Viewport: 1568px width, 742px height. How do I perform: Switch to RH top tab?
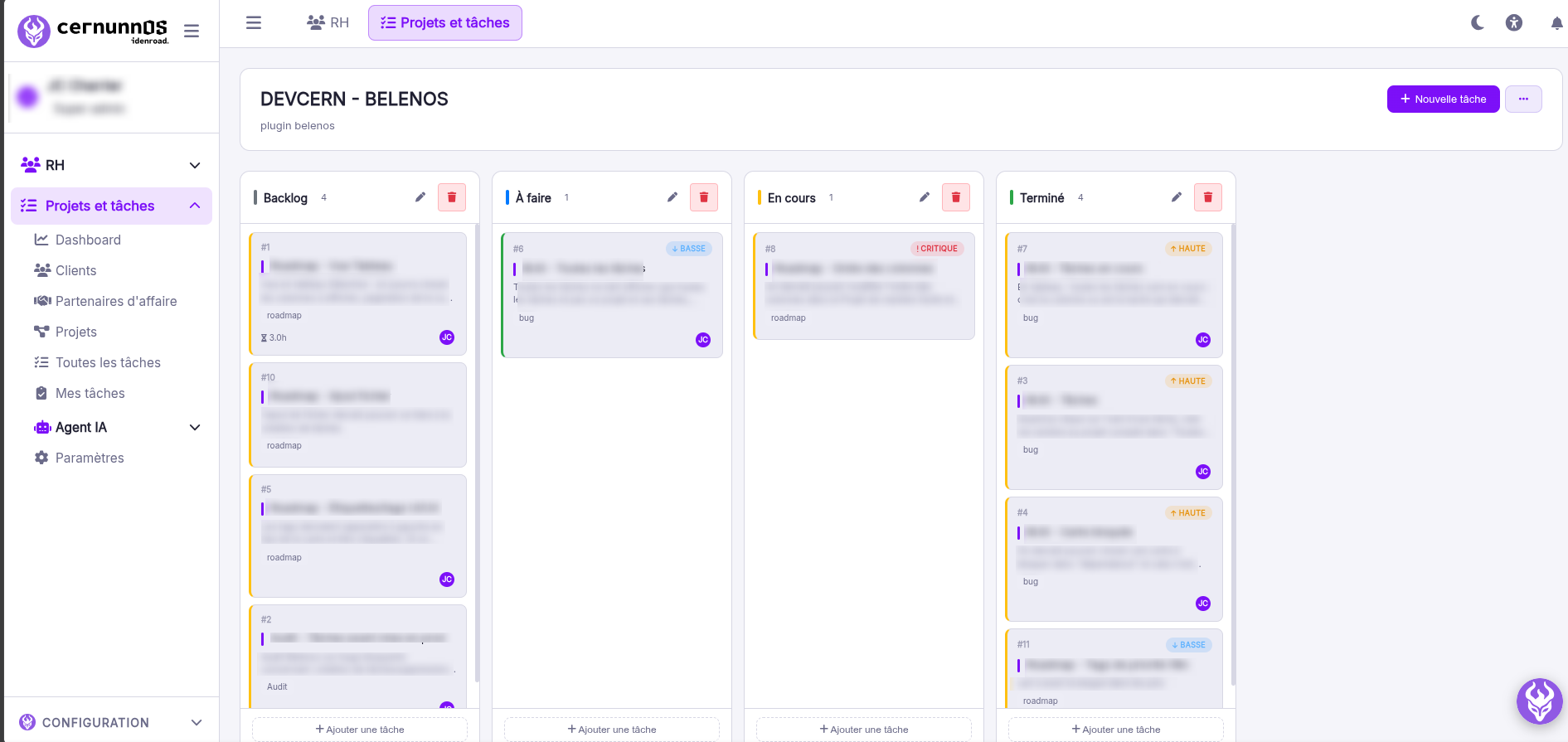(x=328, y=22)
